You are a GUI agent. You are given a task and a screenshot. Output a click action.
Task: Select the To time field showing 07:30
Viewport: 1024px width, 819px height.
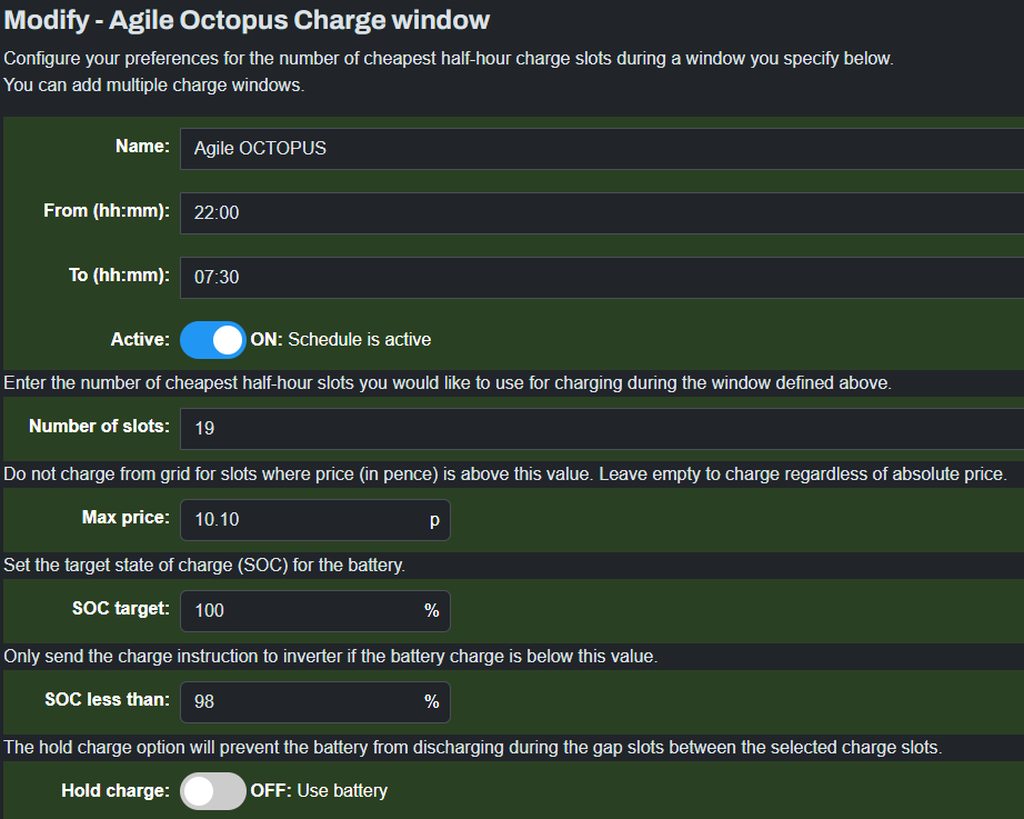(600, 277)
